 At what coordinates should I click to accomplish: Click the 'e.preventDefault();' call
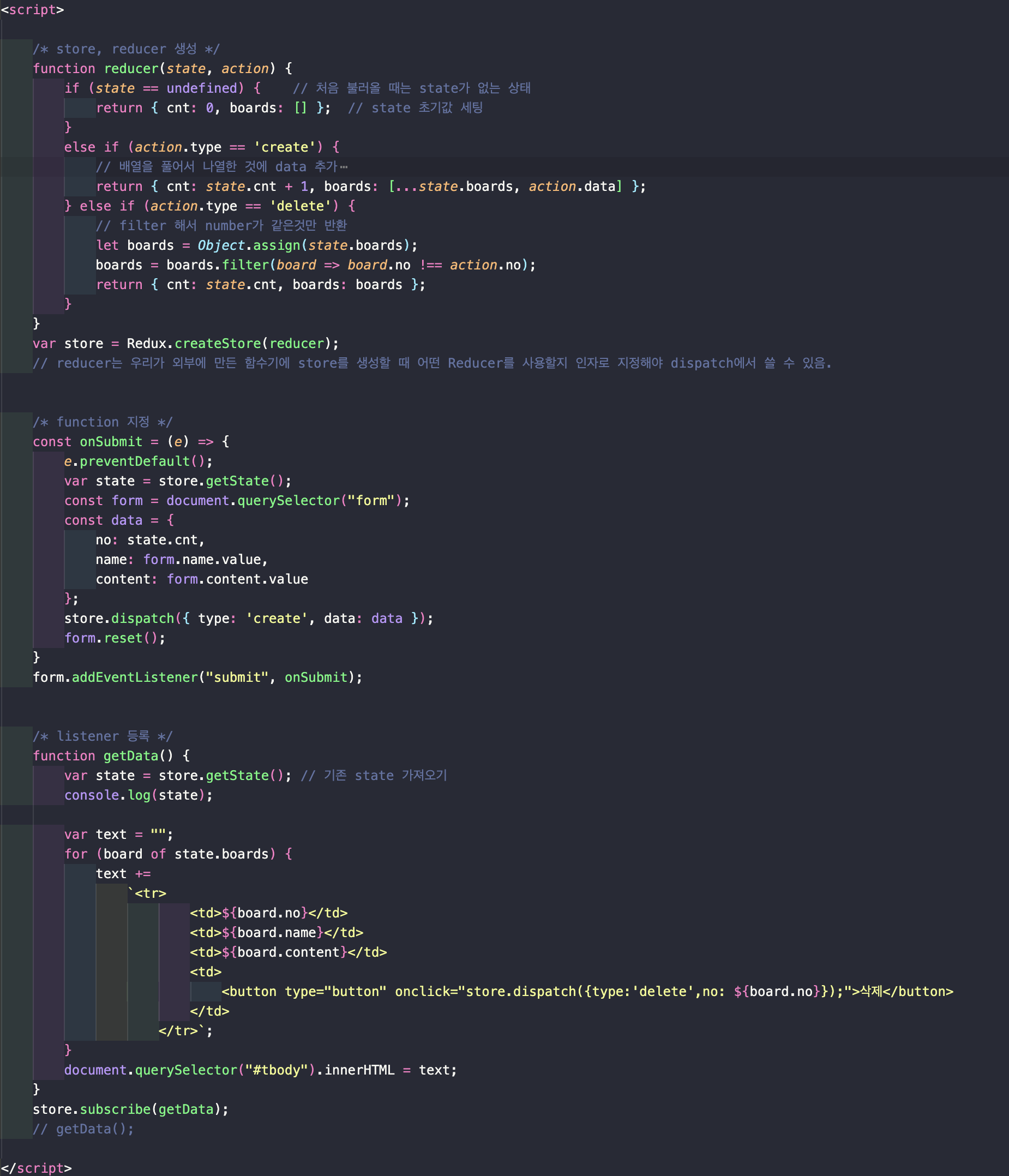[x=139, y=461]
